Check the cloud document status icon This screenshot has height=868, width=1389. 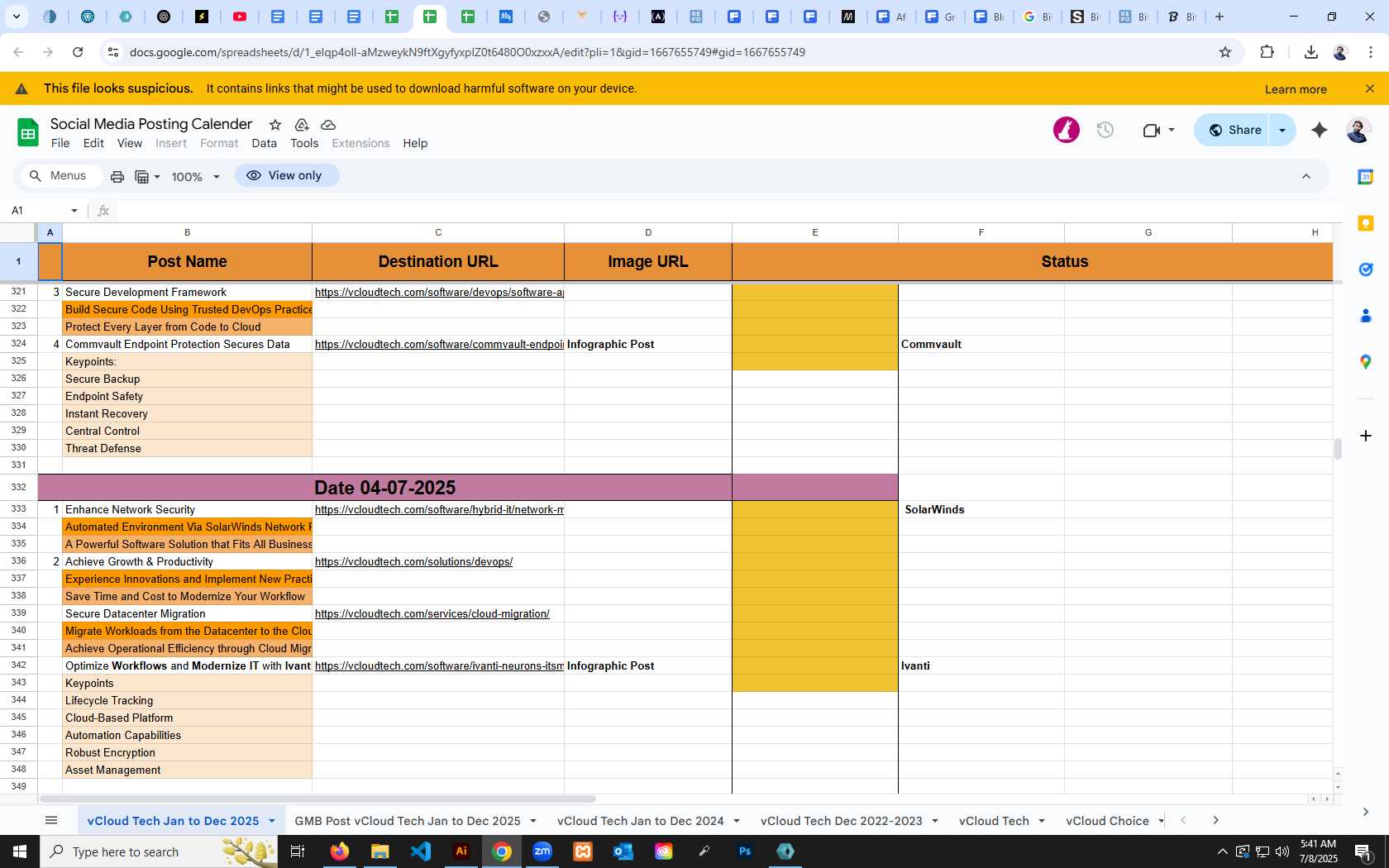coord(328,125)
